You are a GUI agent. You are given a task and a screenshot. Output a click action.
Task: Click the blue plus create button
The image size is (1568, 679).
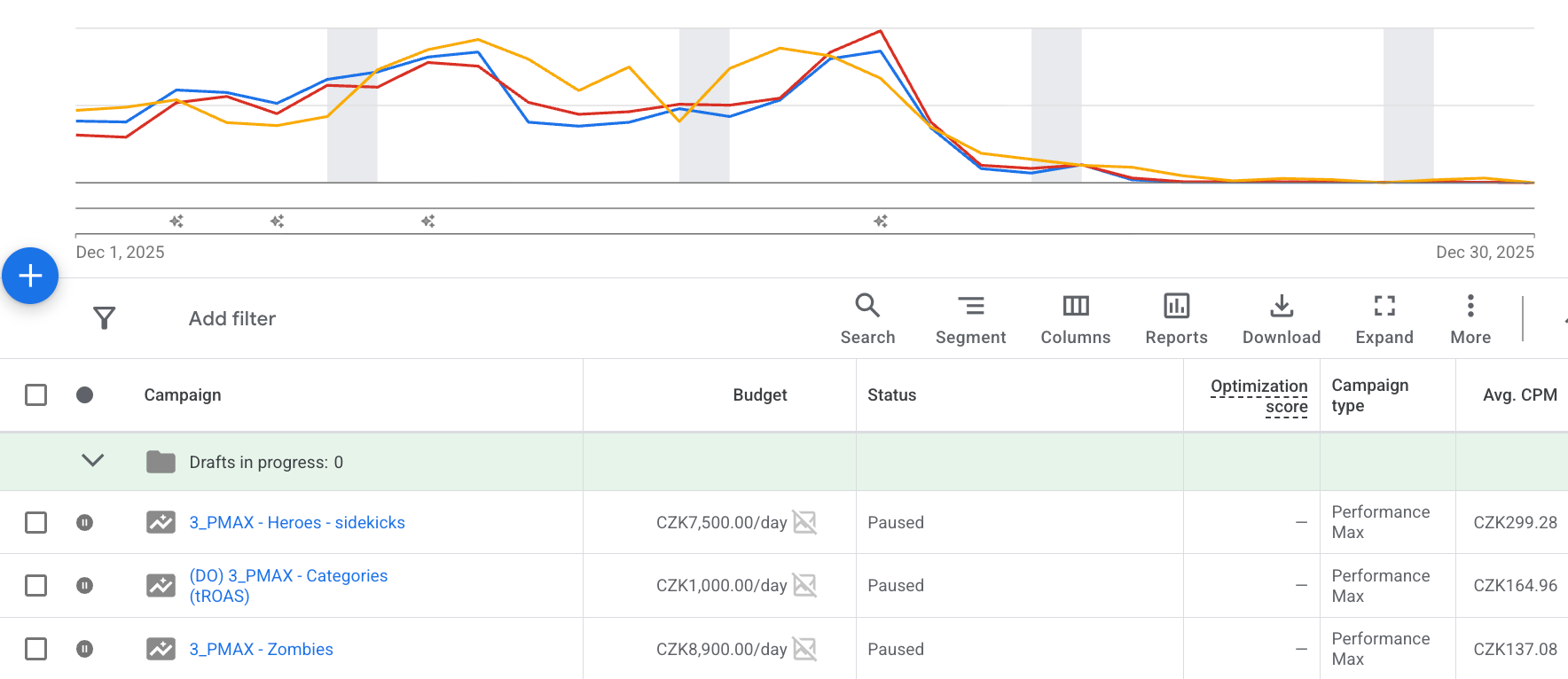pos(30,276)
